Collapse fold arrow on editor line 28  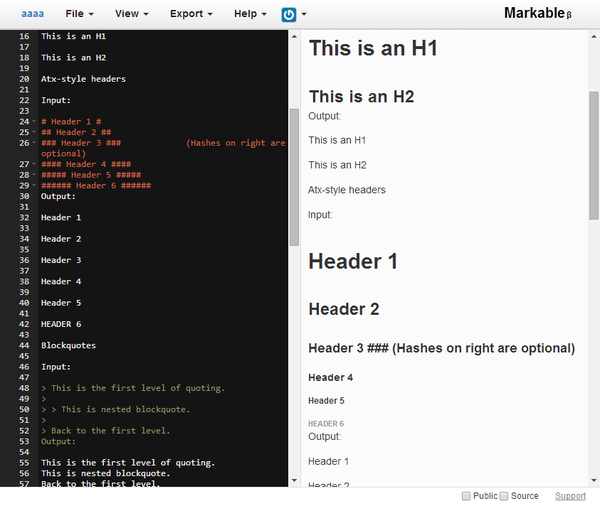[x=34, y=175]
